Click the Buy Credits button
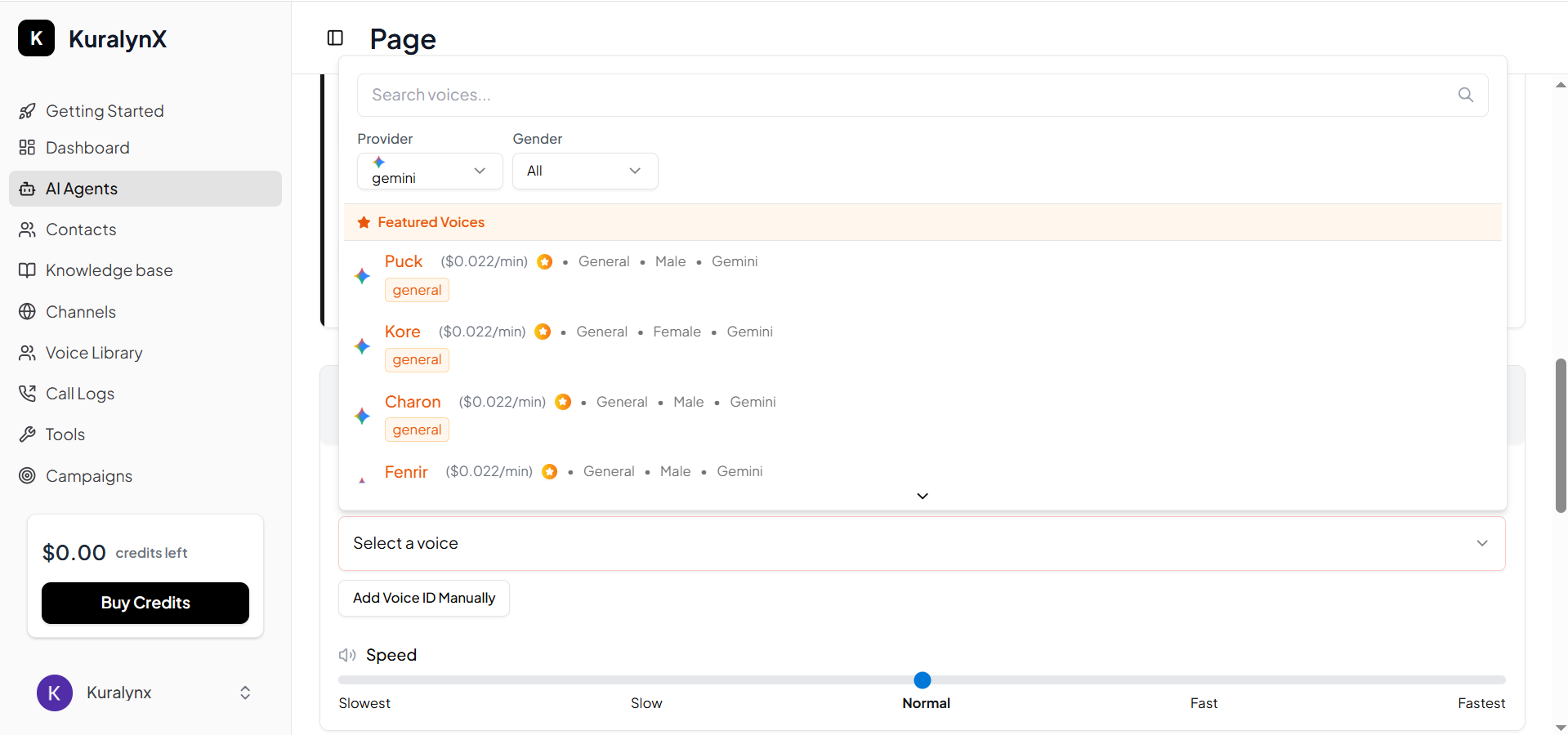Image resolution: width=1568 pixels, height=735 pixels. click(x=145, y=603)
